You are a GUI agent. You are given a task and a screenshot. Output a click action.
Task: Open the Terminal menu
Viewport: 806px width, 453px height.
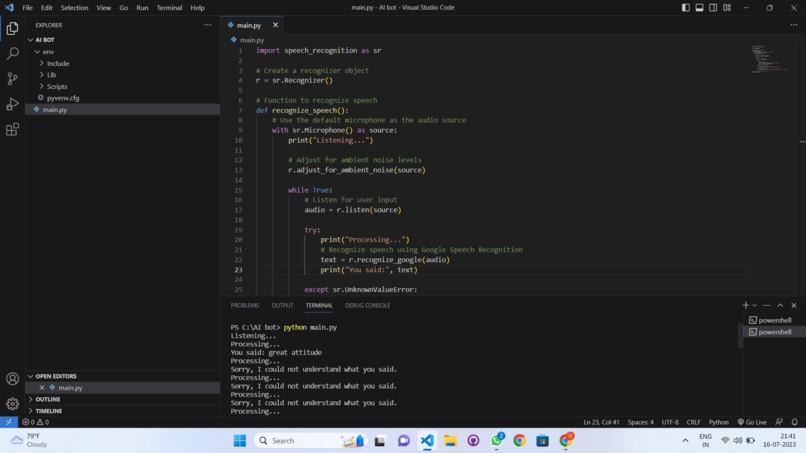[169, 8]
